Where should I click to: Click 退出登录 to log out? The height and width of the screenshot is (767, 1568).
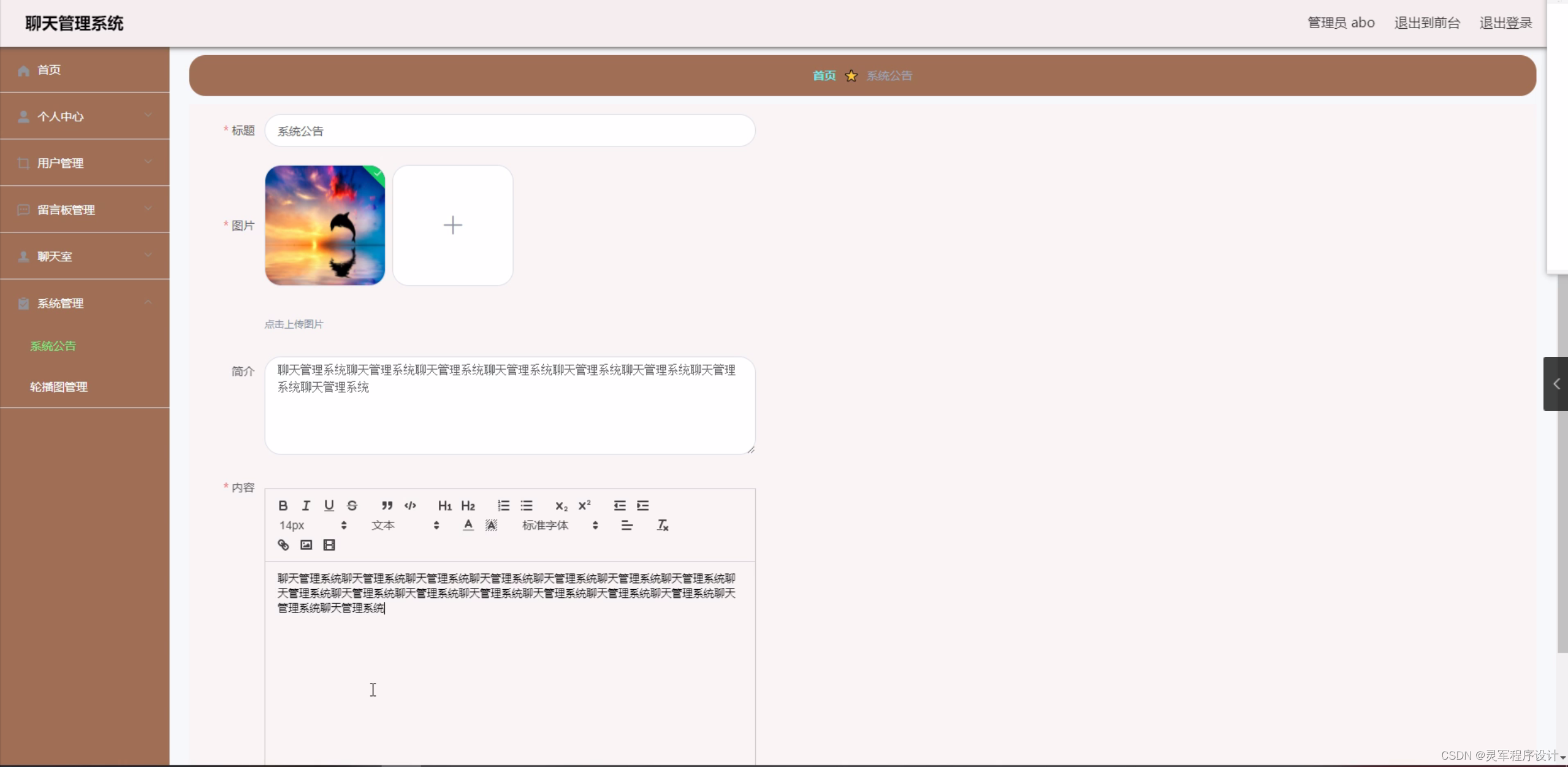coord(1505,23)
